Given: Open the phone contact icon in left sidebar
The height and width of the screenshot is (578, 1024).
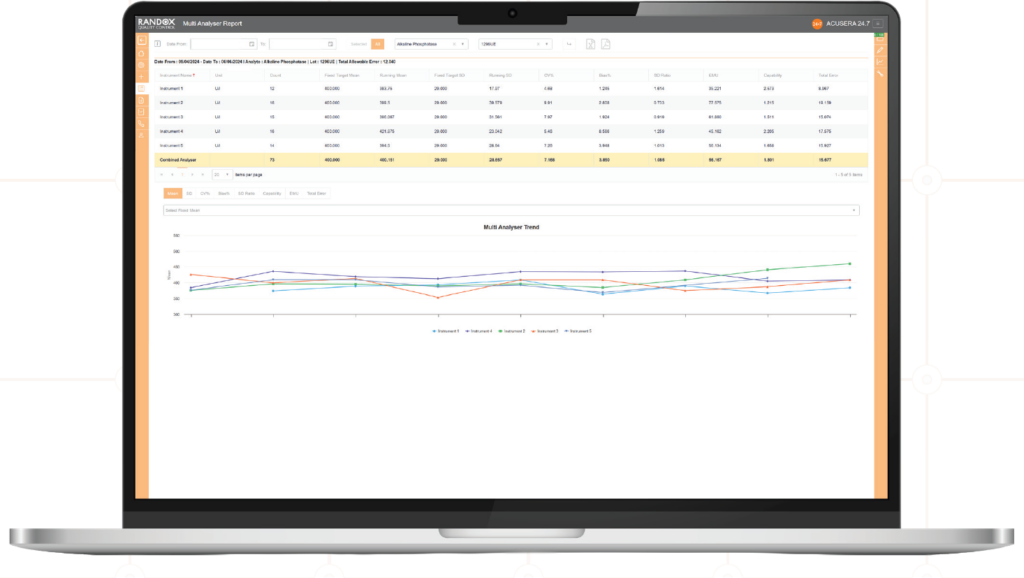Looking at the screenshot, I should [142, 123].
